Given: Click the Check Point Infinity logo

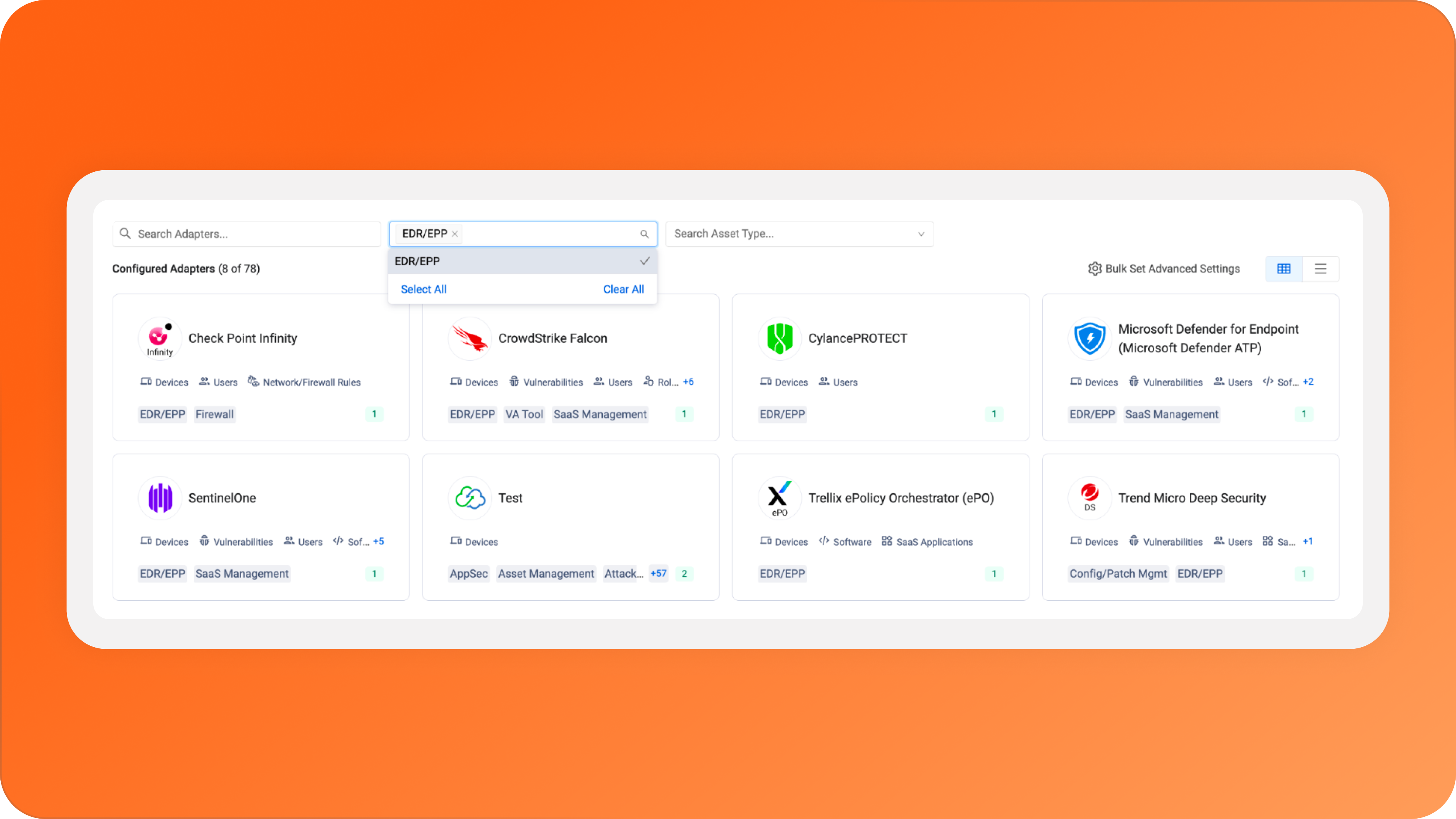Looking at the screenshot, I should (160, 339).
